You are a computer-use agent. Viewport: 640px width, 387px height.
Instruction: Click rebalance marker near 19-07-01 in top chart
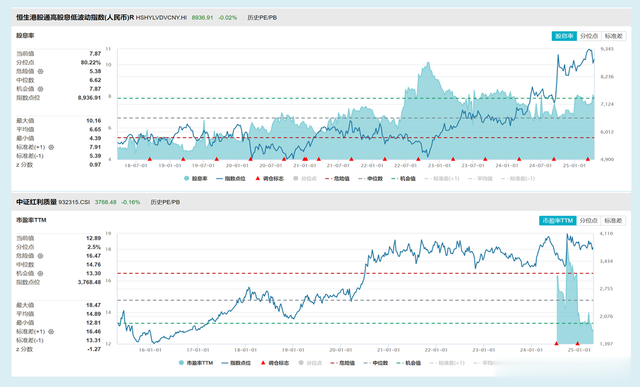click(x=217, y=159)
